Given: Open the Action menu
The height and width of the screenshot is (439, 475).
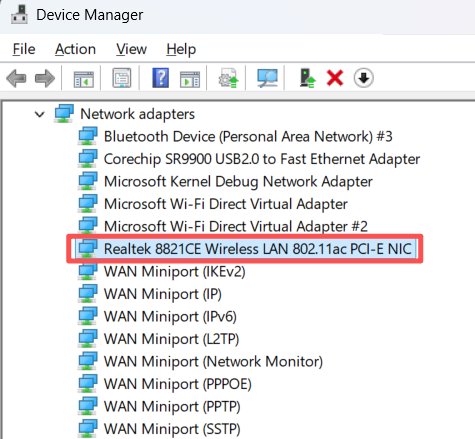Looking at the screenshot, I should pos(75,49).
